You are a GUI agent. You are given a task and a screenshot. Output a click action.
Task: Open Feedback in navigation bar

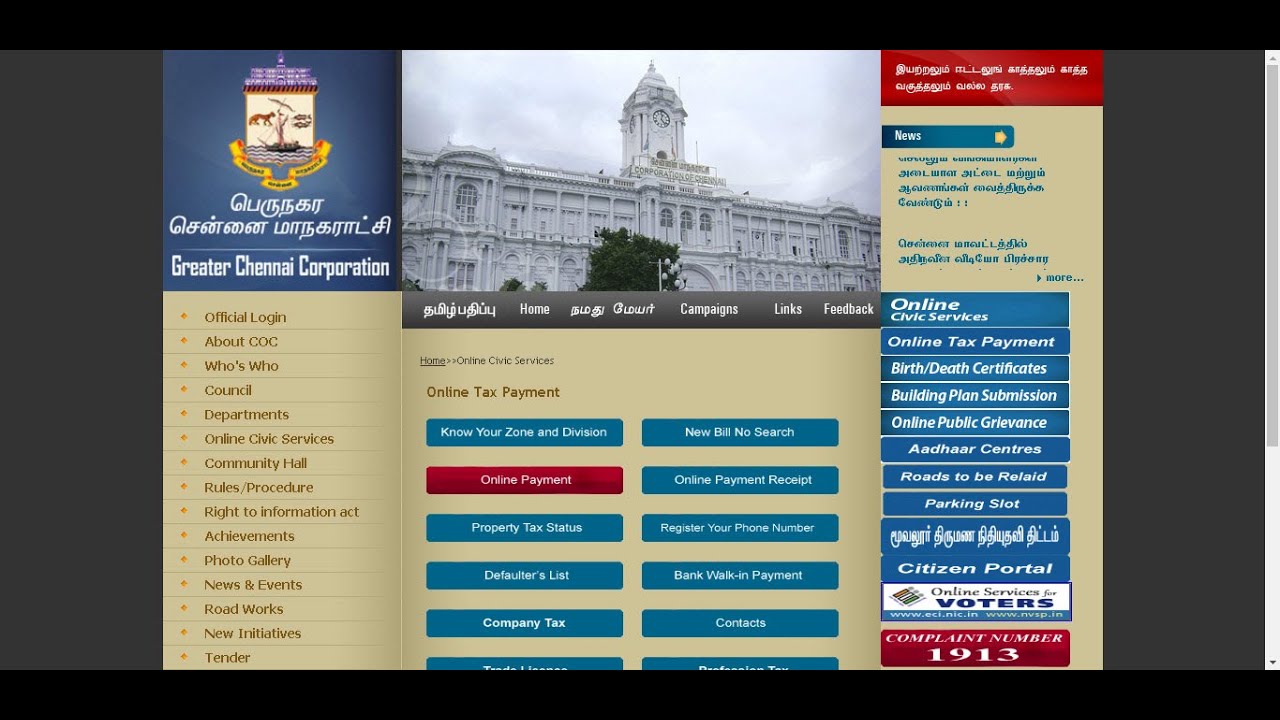point(849,309)
